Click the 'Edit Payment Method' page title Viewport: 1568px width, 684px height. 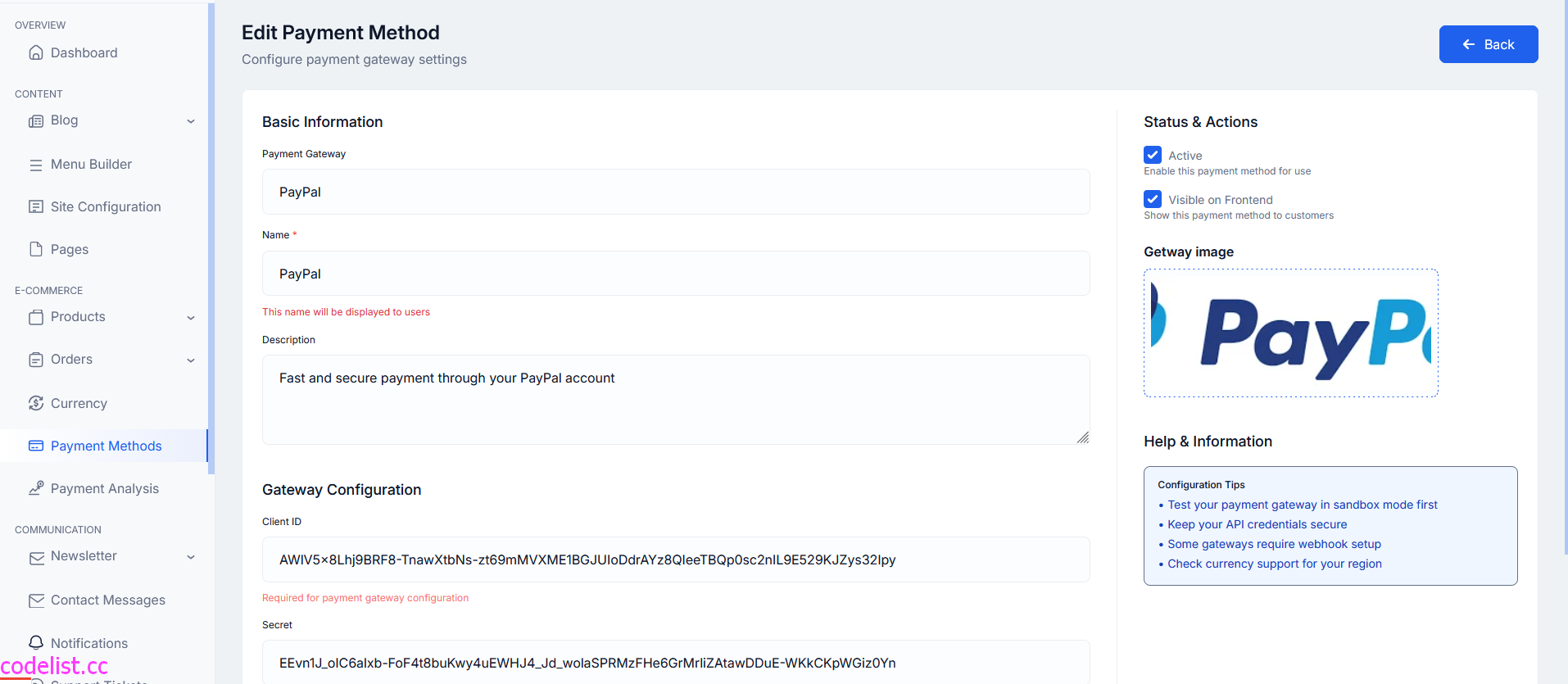341,33
